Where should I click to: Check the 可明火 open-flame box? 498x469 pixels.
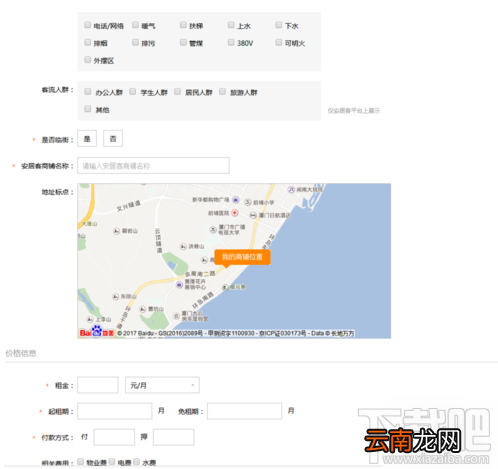(279, 42)
